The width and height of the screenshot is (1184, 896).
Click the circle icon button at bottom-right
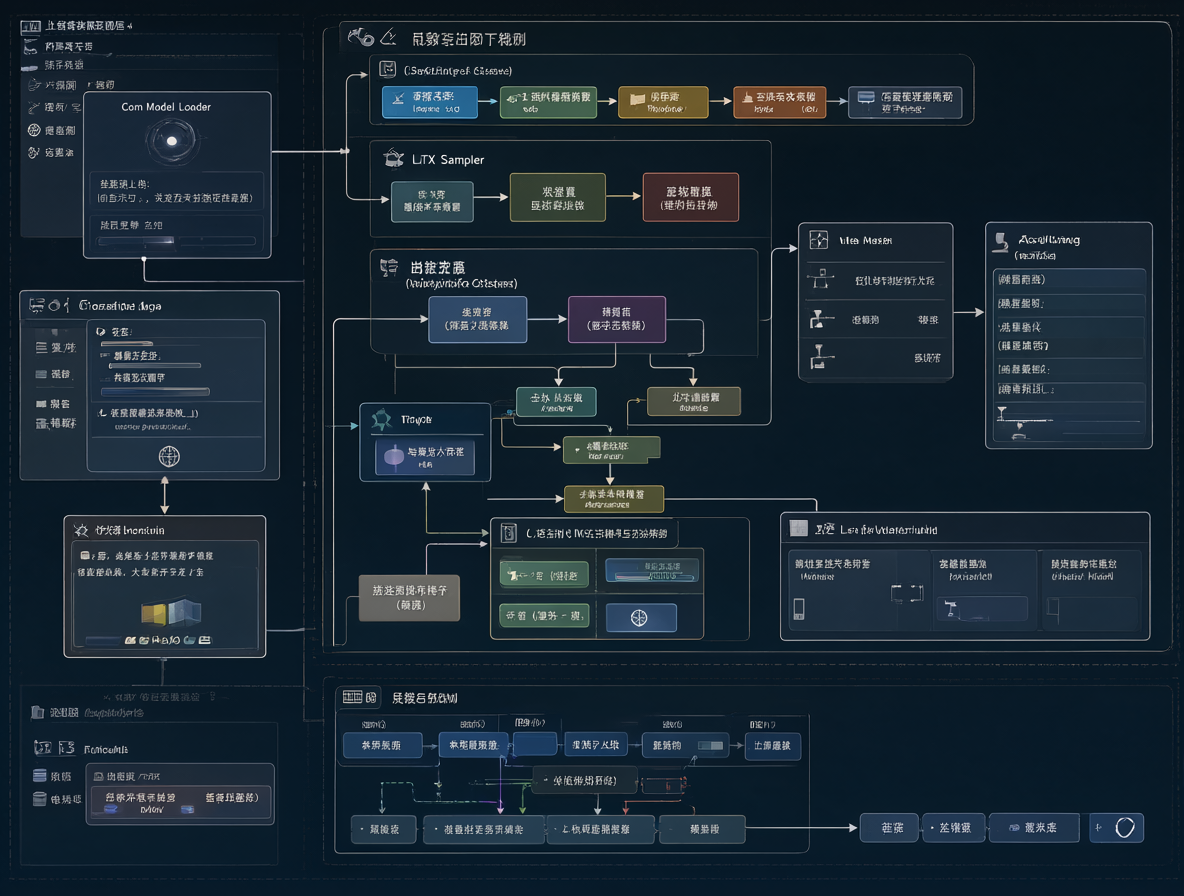(x=1118, y=827)
